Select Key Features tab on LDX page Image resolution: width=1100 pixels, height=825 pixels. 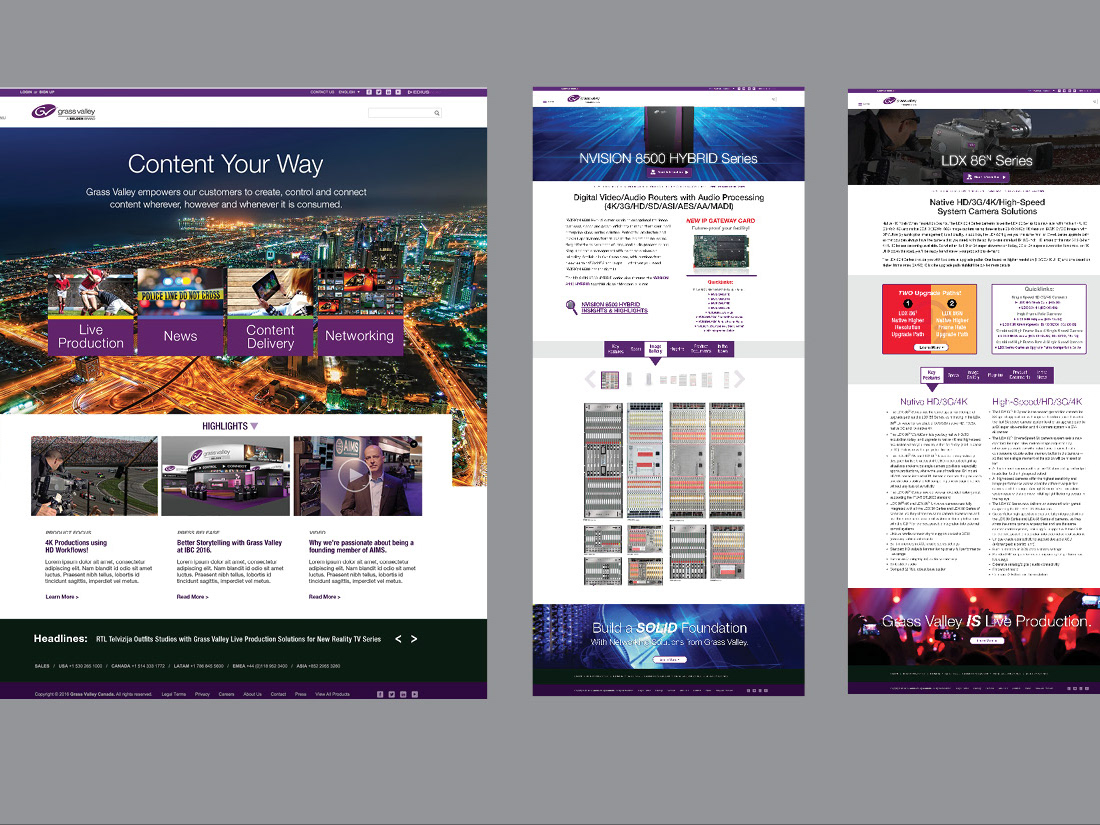(932, 375)
